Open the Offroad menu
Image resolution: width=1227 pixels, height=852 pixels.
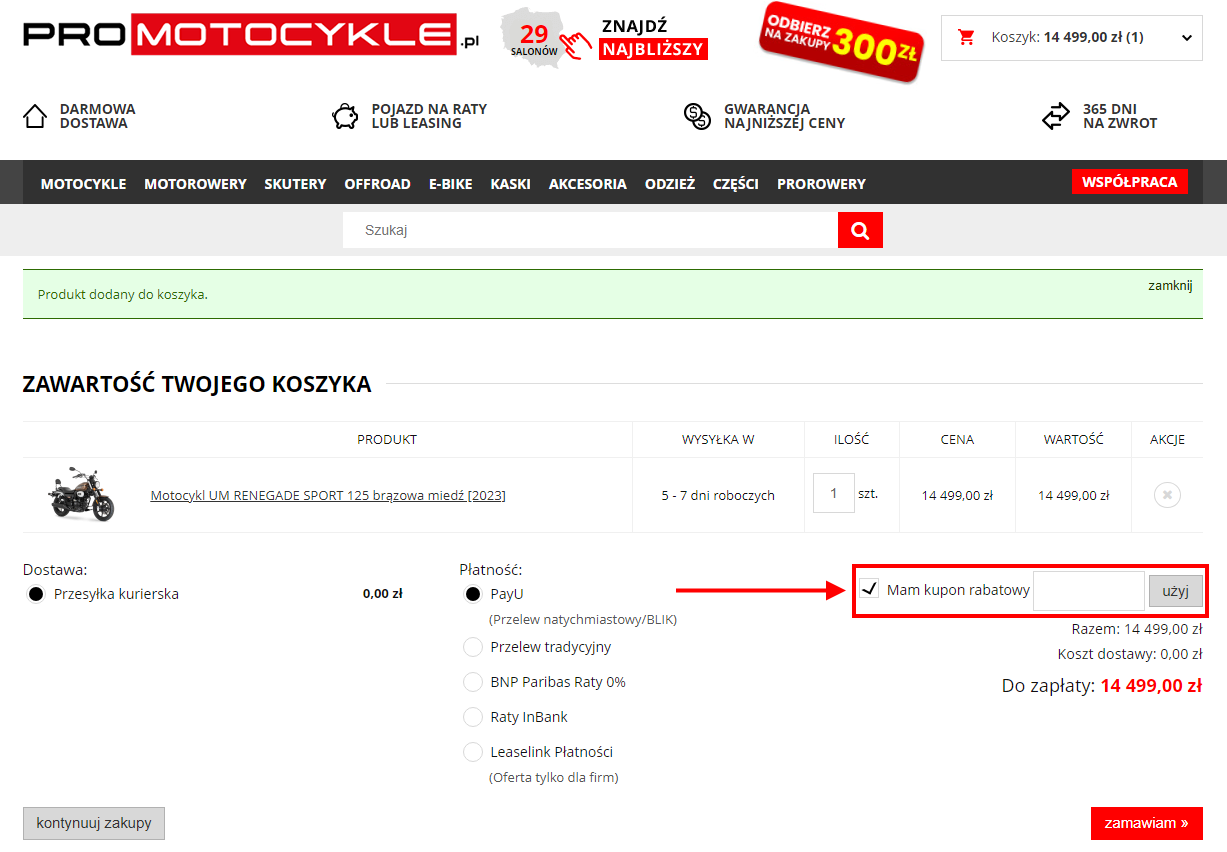[377, 184]
